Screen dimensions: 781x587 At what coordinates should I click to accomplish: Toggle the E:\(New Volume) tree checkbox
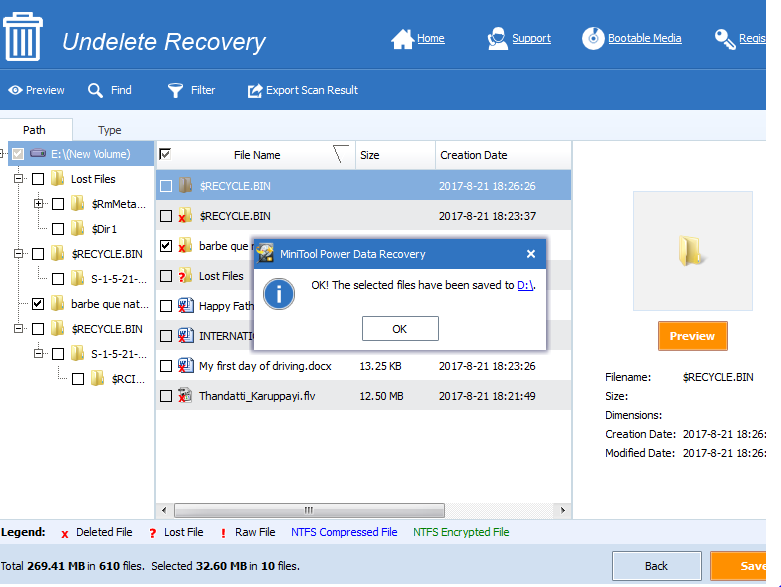18,153
